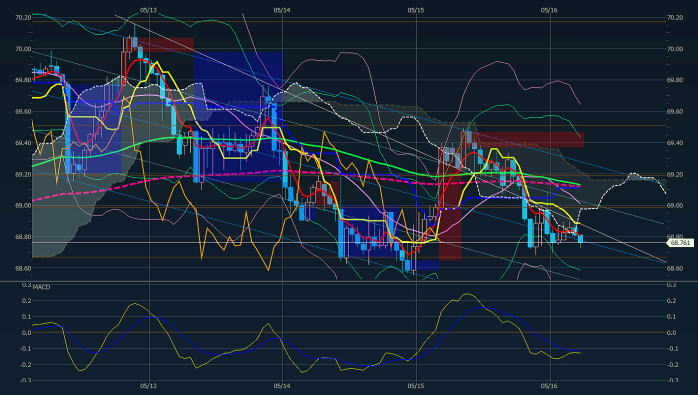Select the 05/13 date label below MACD panel

148,386
